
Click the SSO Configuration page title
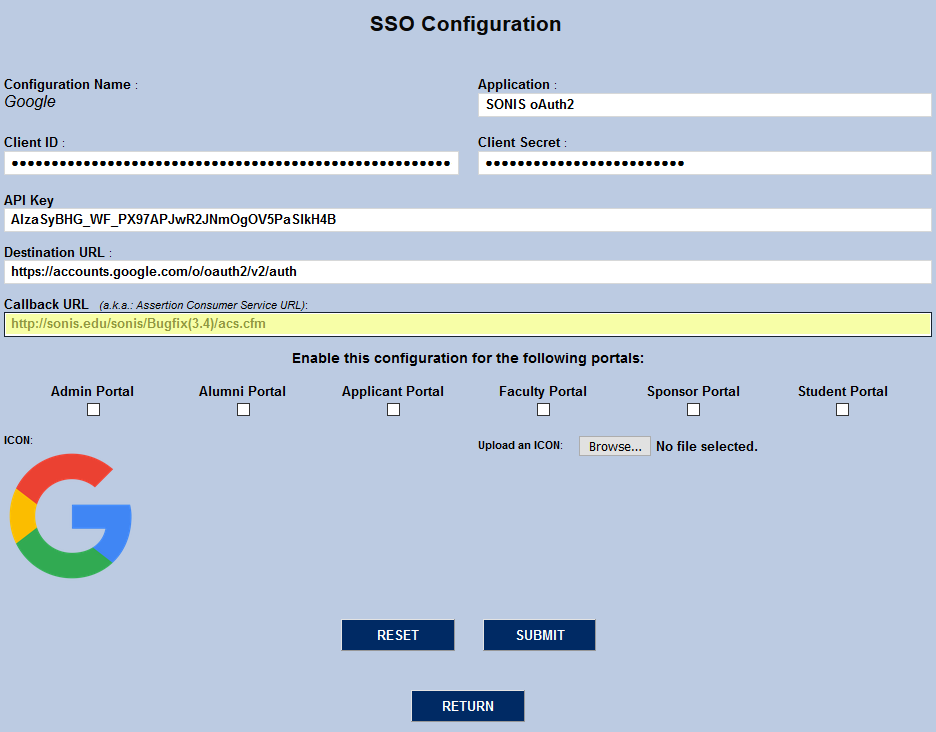pos(465,24)
